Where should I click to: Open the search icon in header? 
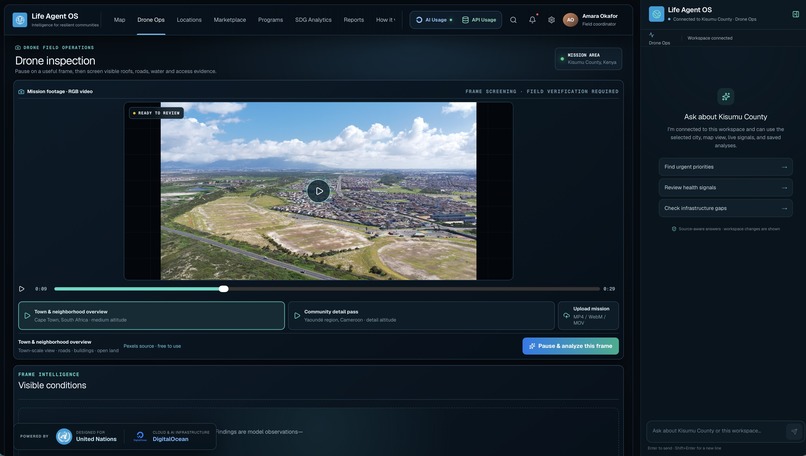coord(513,20)
